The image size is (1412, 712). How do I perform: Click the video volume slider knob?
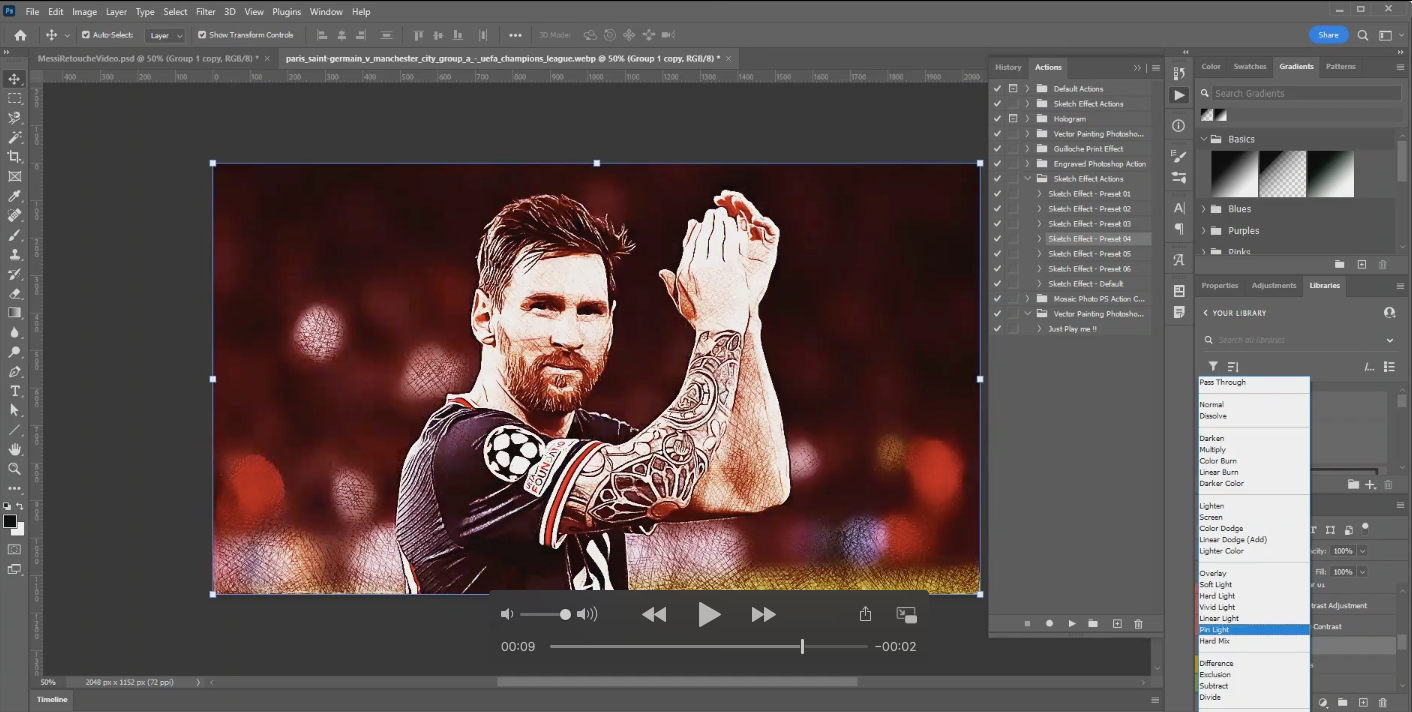[565, 614]
